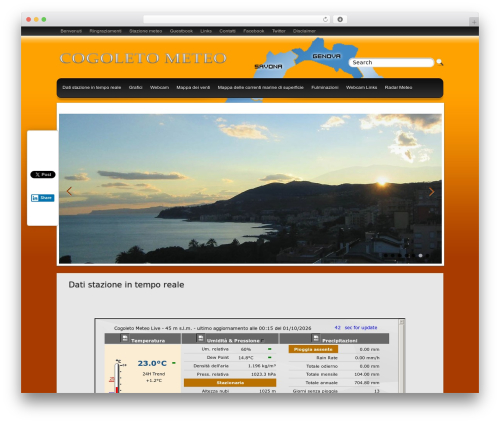Focus the Search input field

click(391, 62)
